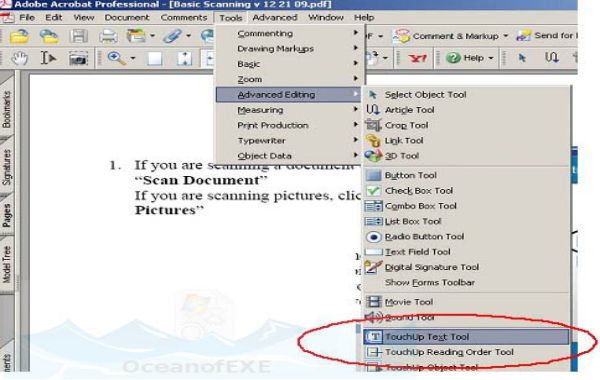
Task: Choose Check Box Tool in submenu
Action: click(466, 191)
